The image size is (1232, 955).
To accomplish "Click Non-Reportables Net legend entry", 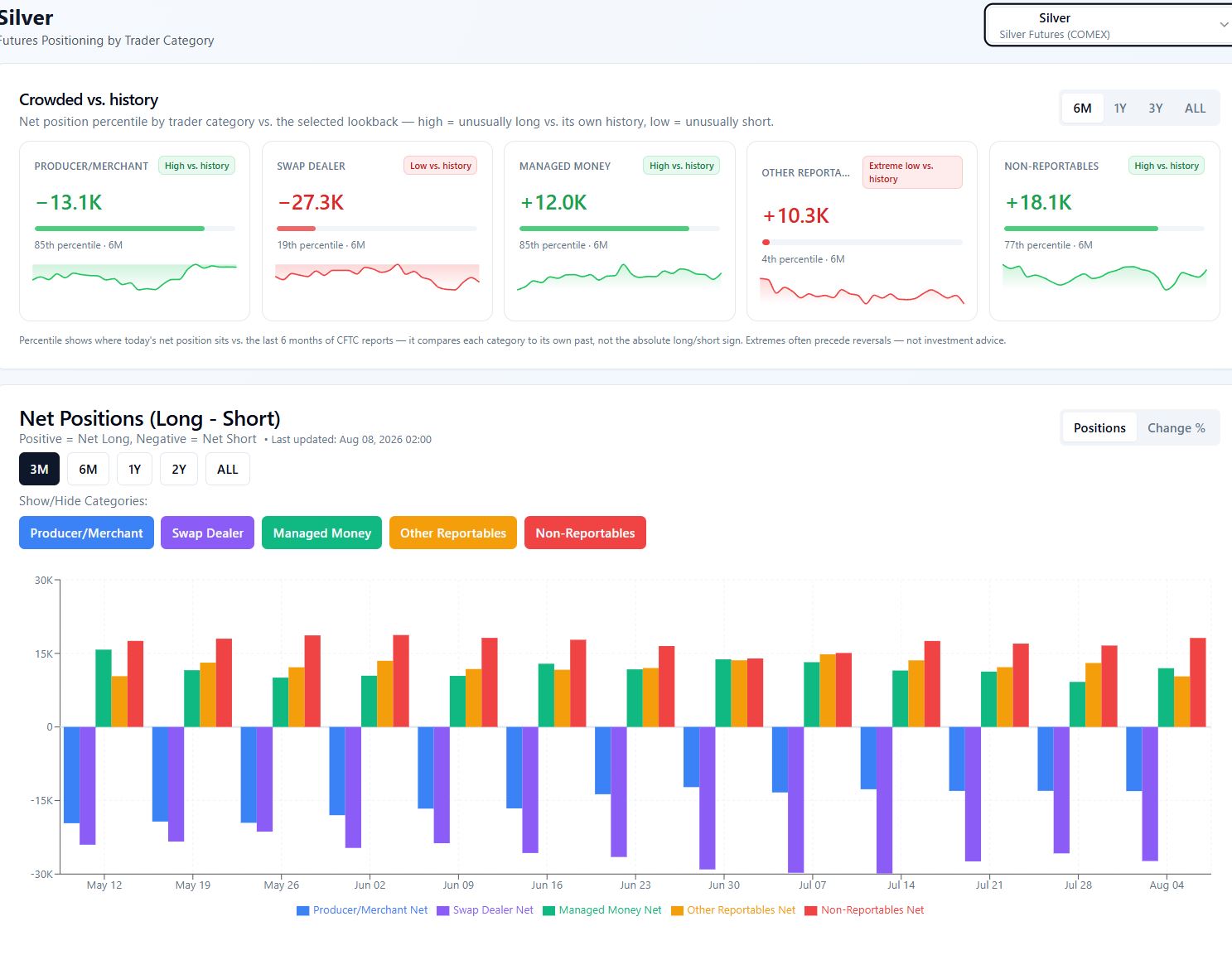I will coord(864,909).
